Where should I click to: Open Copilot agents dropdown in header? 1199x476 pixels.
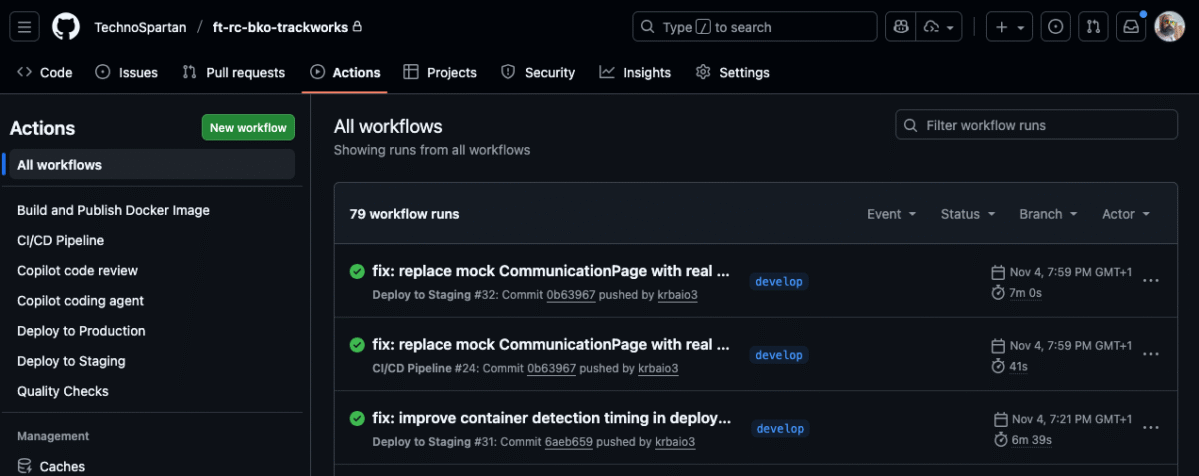click(939, 27)
